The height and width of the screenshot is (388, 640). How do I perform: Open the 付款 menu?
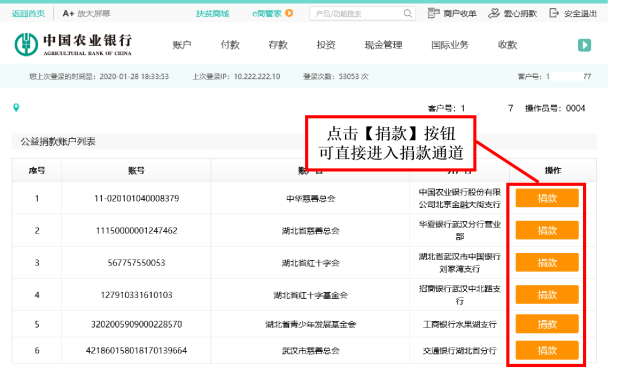(x=230, y=45)
